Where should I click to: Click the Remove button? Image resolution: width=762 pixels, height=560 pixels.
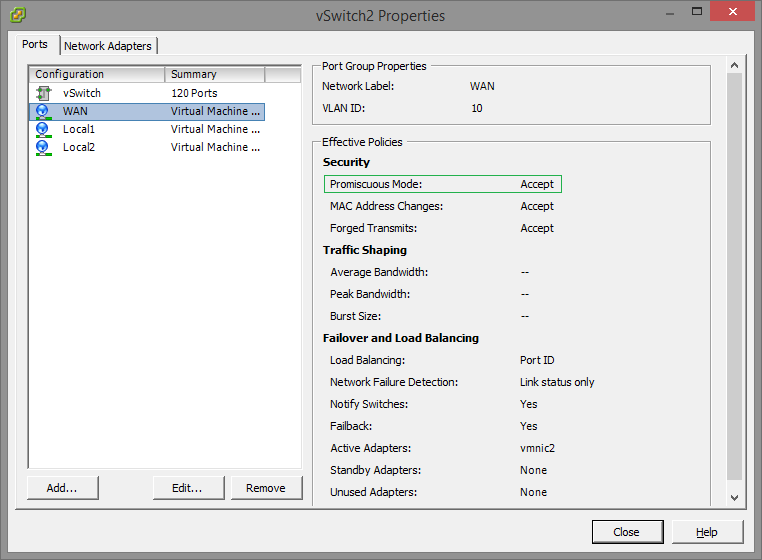pos(266,488)
